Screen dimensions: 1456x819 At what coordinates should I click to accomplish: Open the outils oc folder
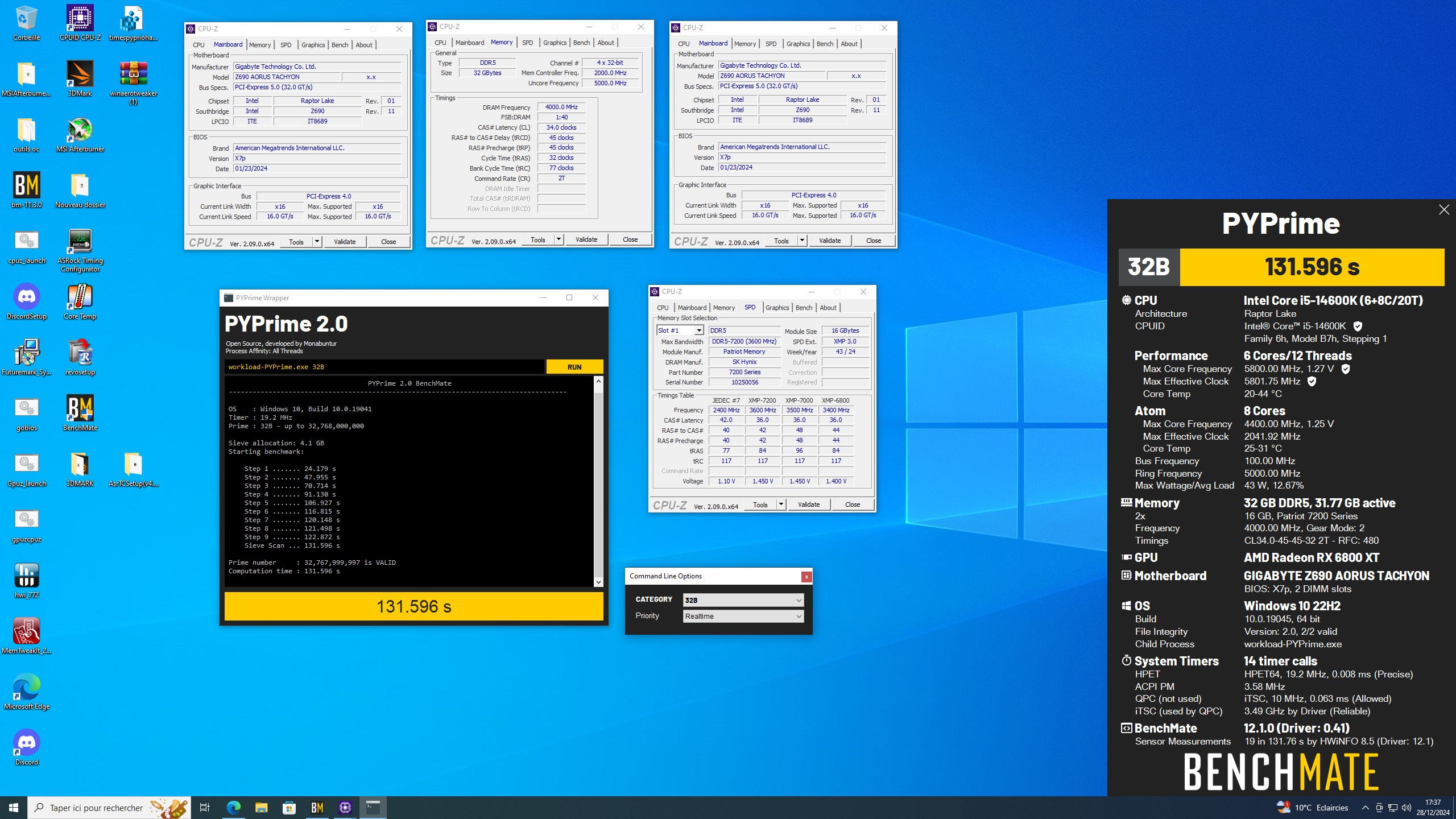pyautogui.click(x=26, y=134)
